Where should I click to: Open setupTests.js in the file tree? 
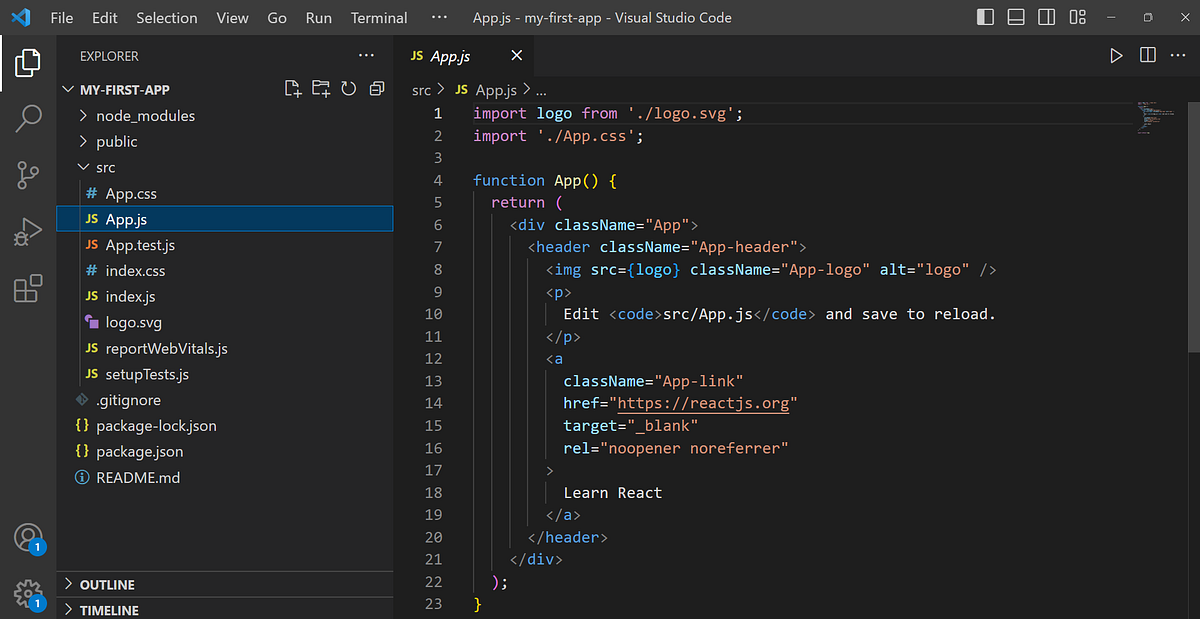tap(225, 375)
